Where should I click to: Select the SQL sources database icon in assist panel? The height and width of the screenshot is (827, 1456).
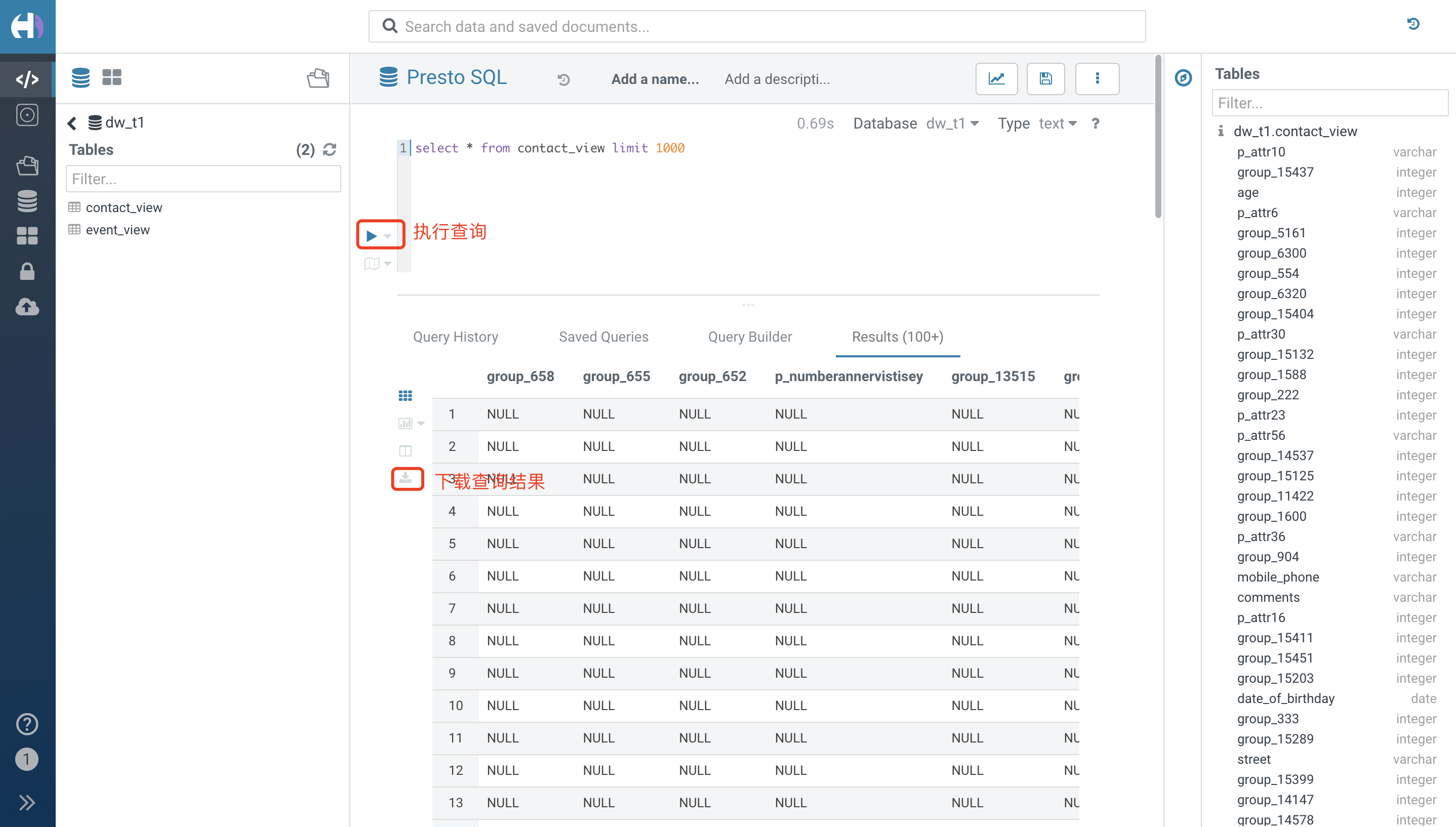(x=80, y=78)
